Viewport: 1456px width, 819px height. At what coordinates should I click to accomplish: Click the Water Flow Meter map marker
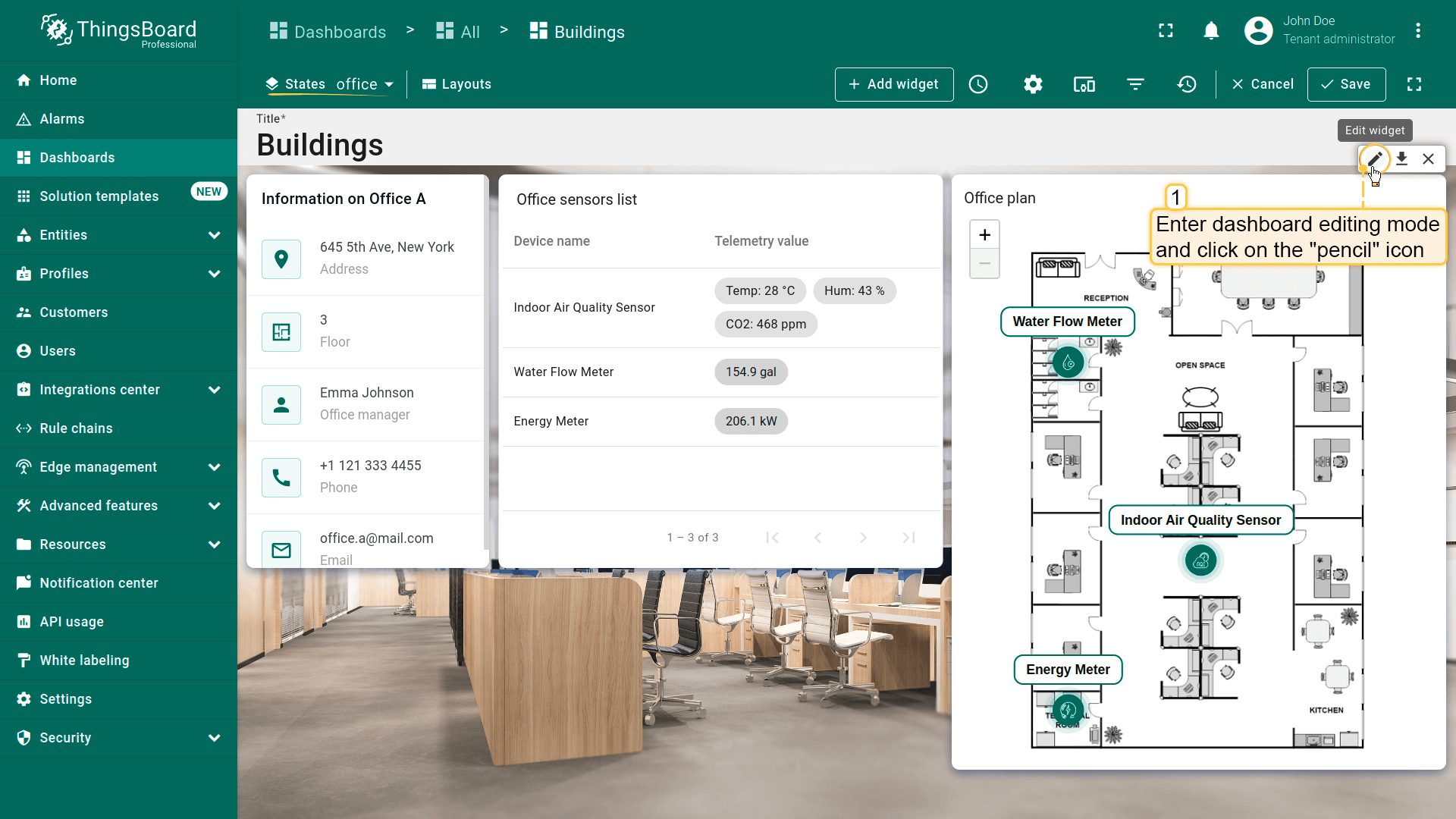tap(1068, 362)
